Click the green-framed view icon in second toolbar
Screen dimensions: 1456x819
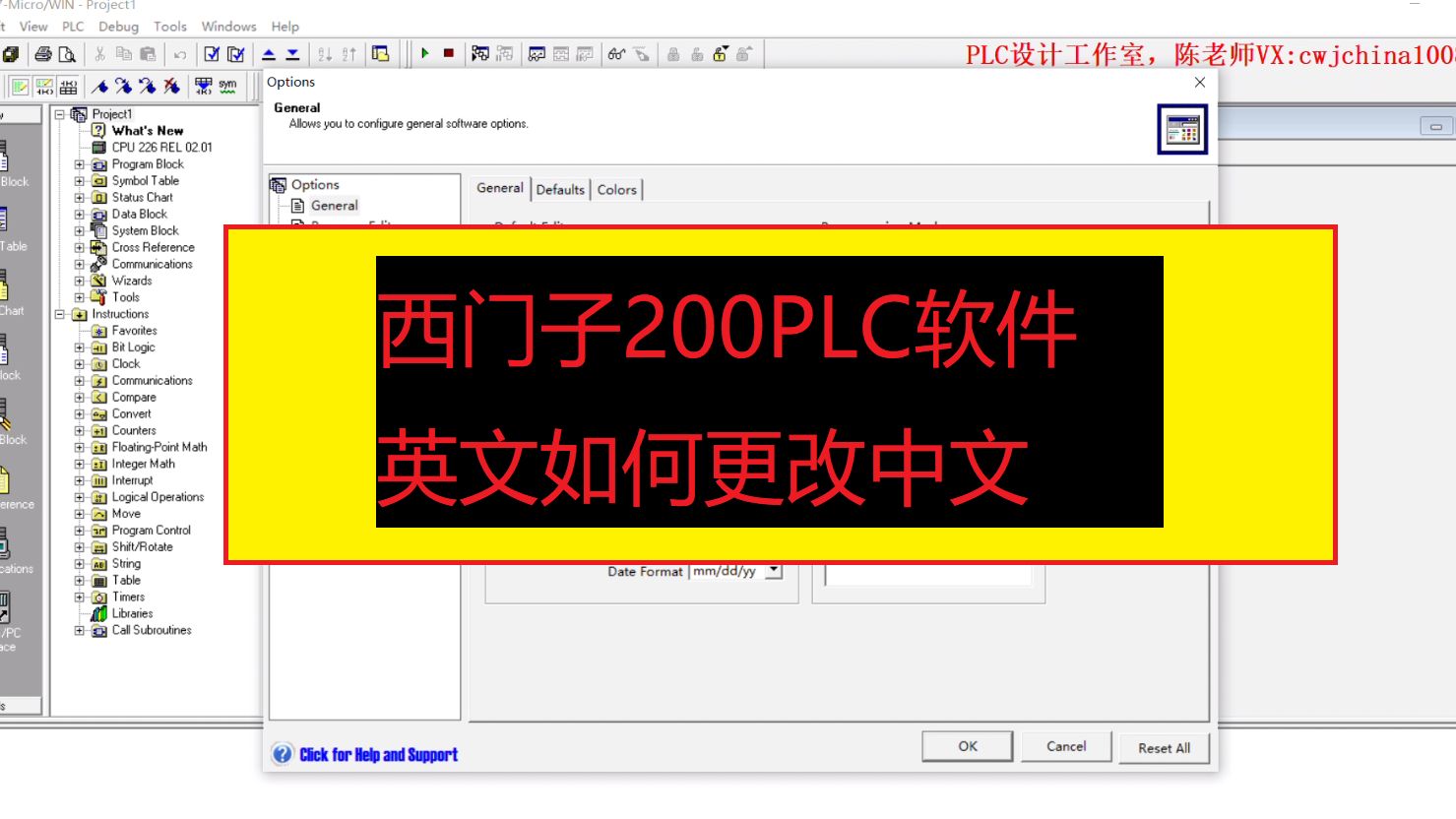pyautogui.click(x=21, y=86)
